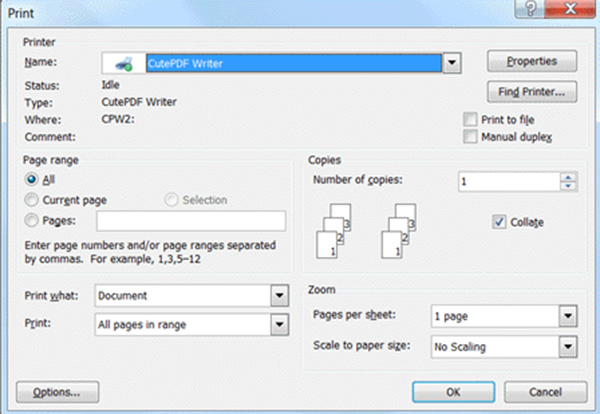Click the Idle status text
The height and width of the screenshot is (414, 600).
111,85
